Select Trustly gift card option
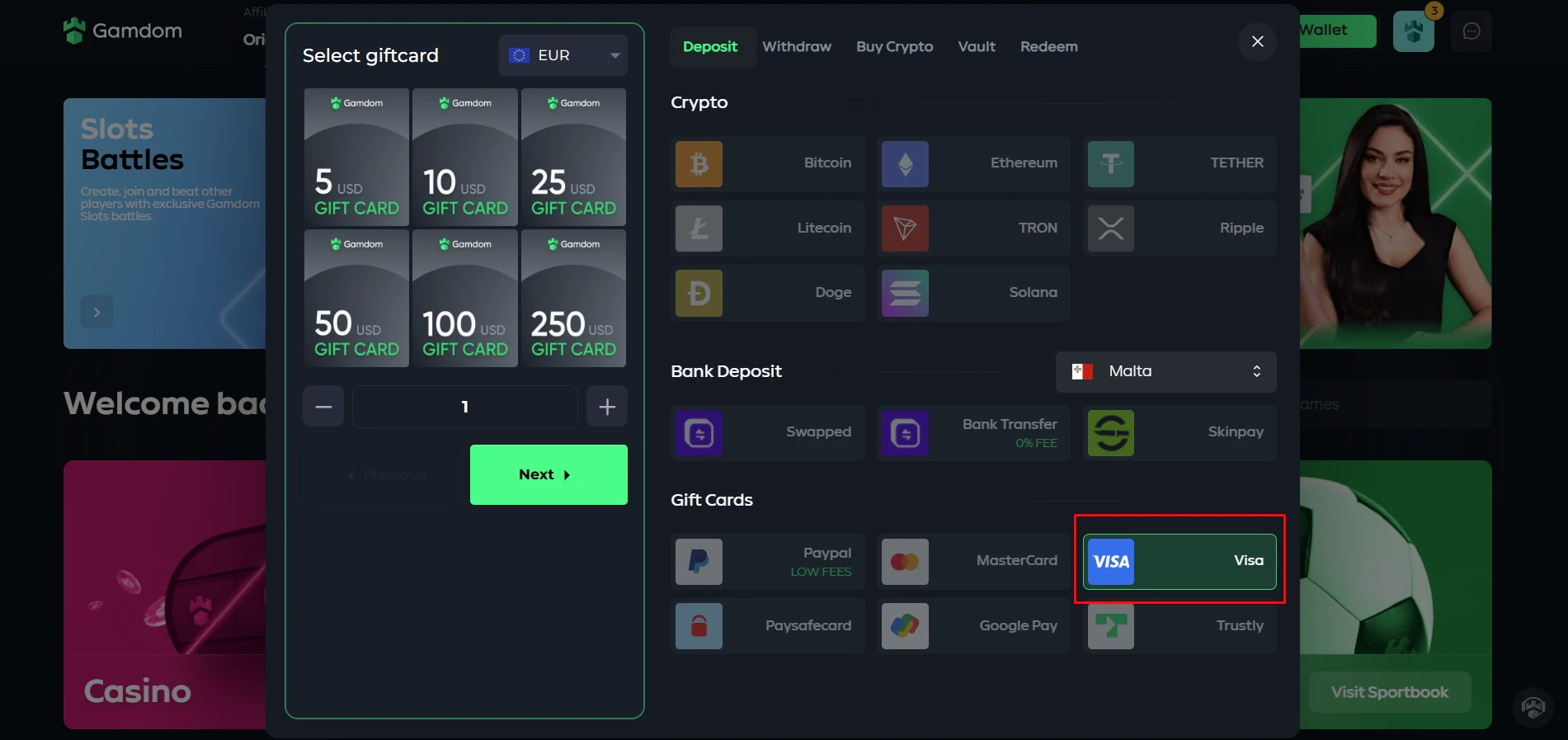This screenshot has width=1568, height=740. tap(1180, 626)
